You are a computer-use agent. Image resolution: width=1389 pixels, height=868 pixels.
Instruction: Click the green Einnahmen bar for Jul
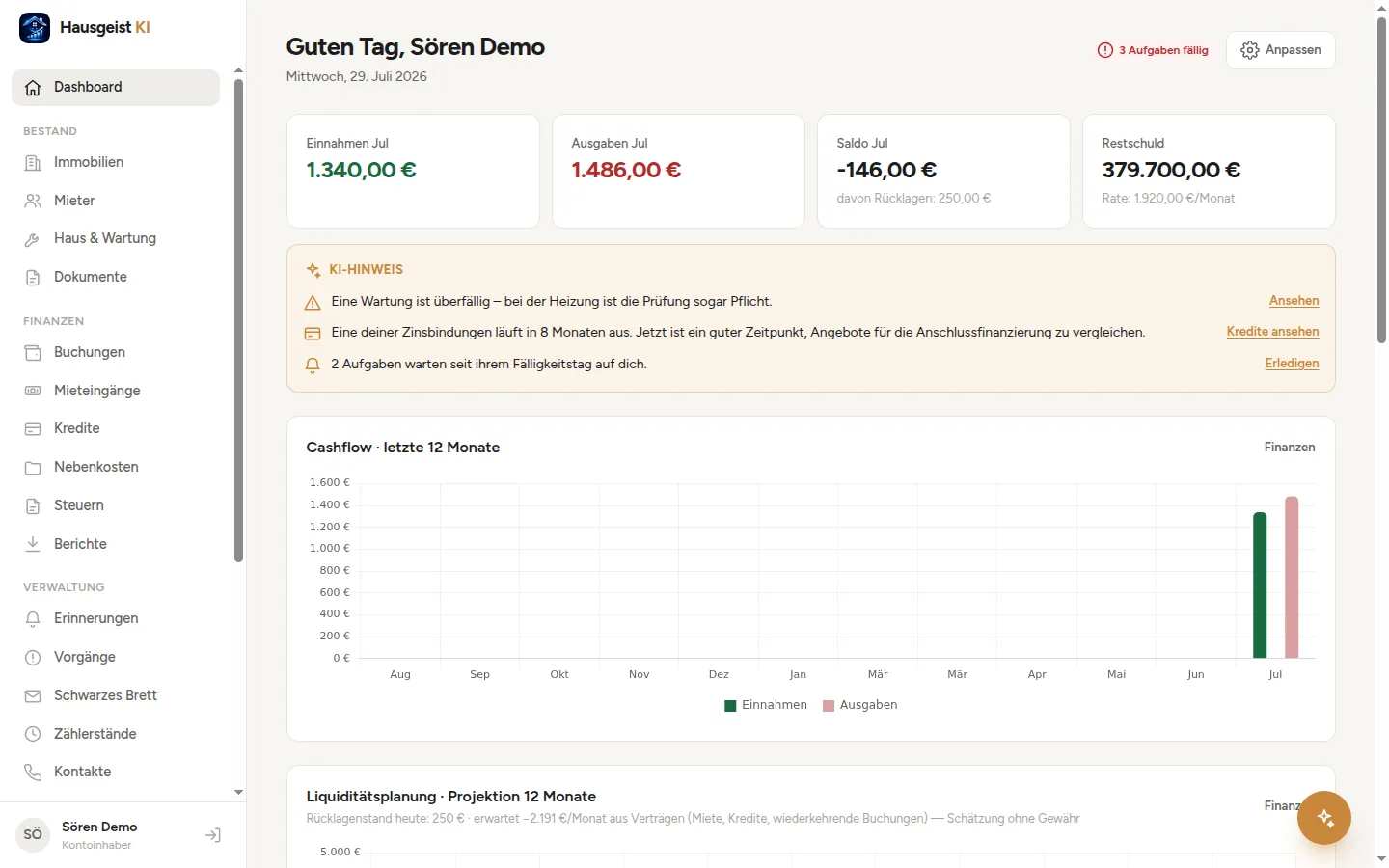pos(1260,585)
